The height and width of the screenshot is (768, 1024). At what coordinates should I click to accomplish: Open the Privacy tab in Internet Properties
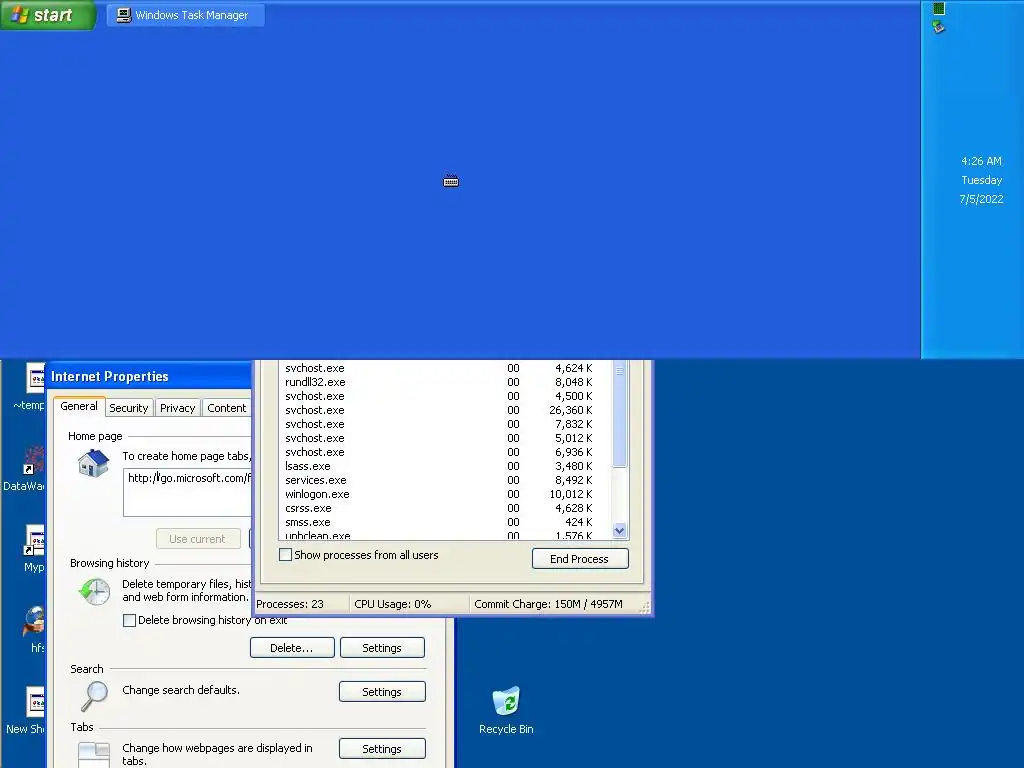tap(178, 408)
